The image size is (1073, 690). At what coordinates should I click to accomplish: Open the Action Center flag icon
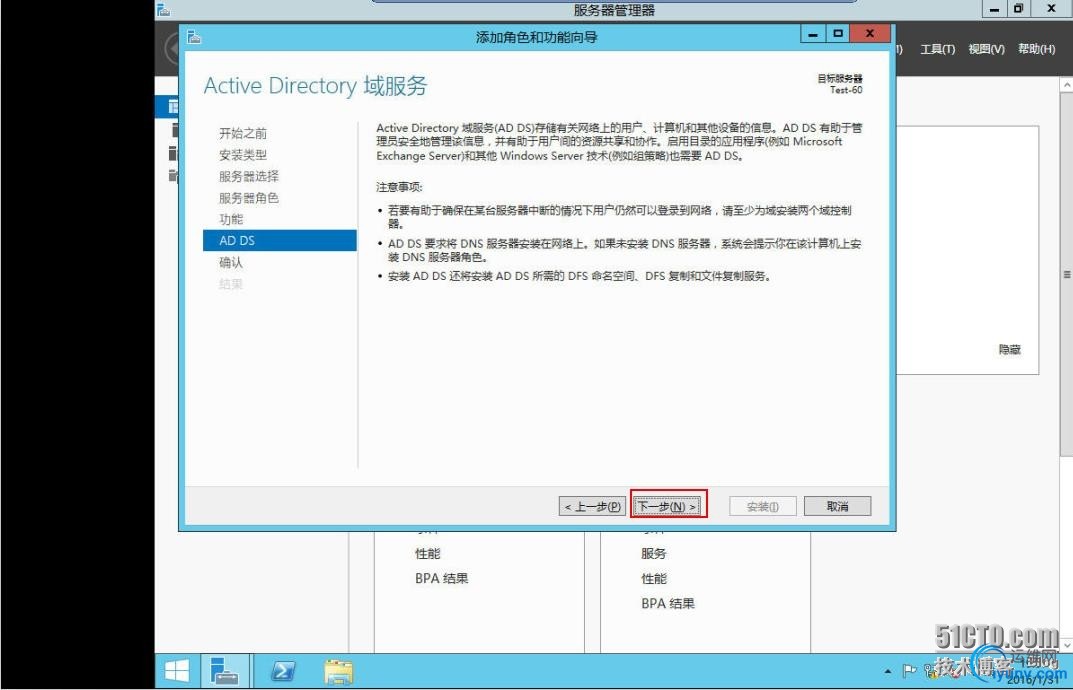pos(909,671)
